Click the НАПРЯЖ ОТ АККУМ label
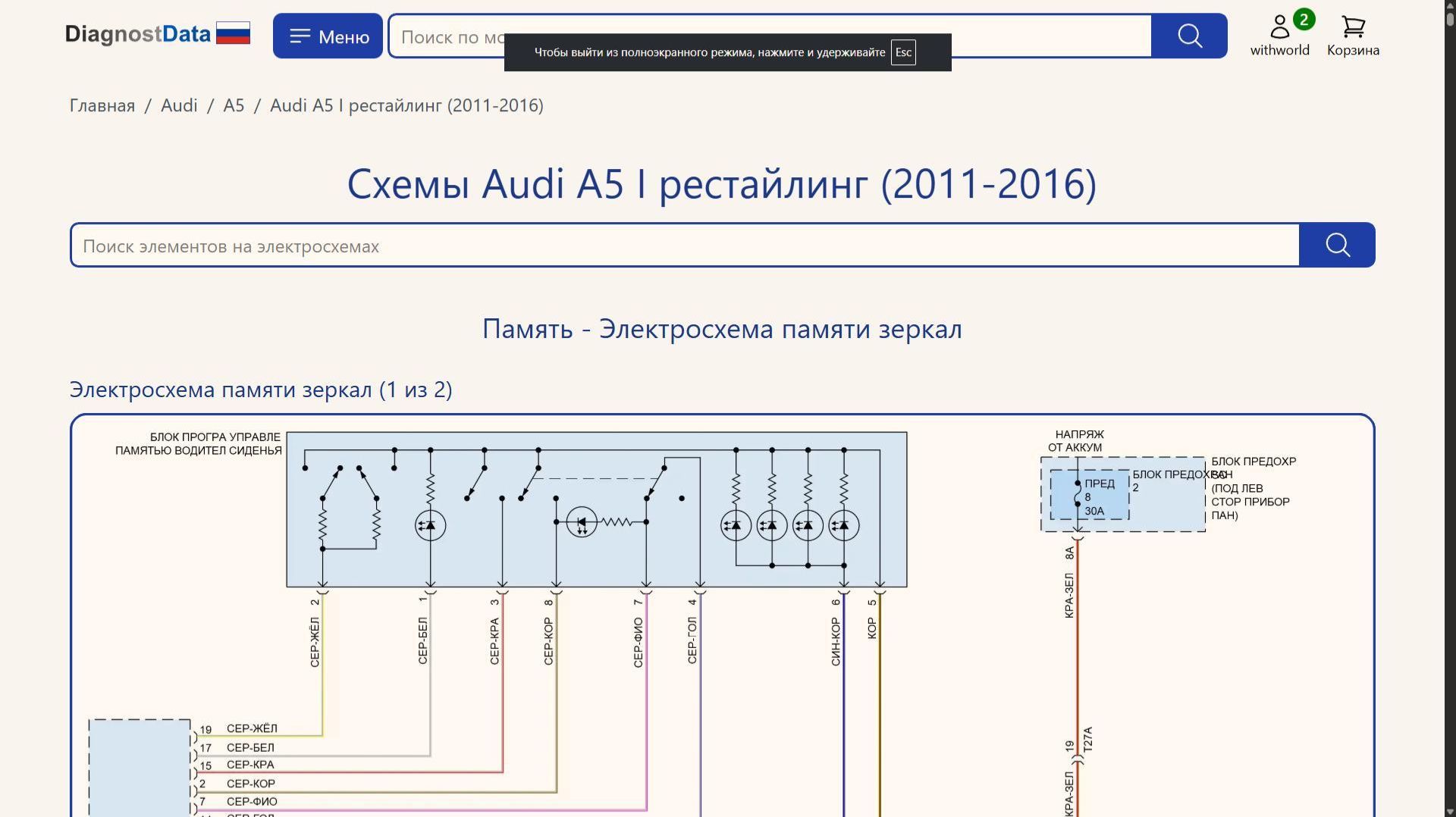Screen dimensions: 1456x817 coord(1076,441)
